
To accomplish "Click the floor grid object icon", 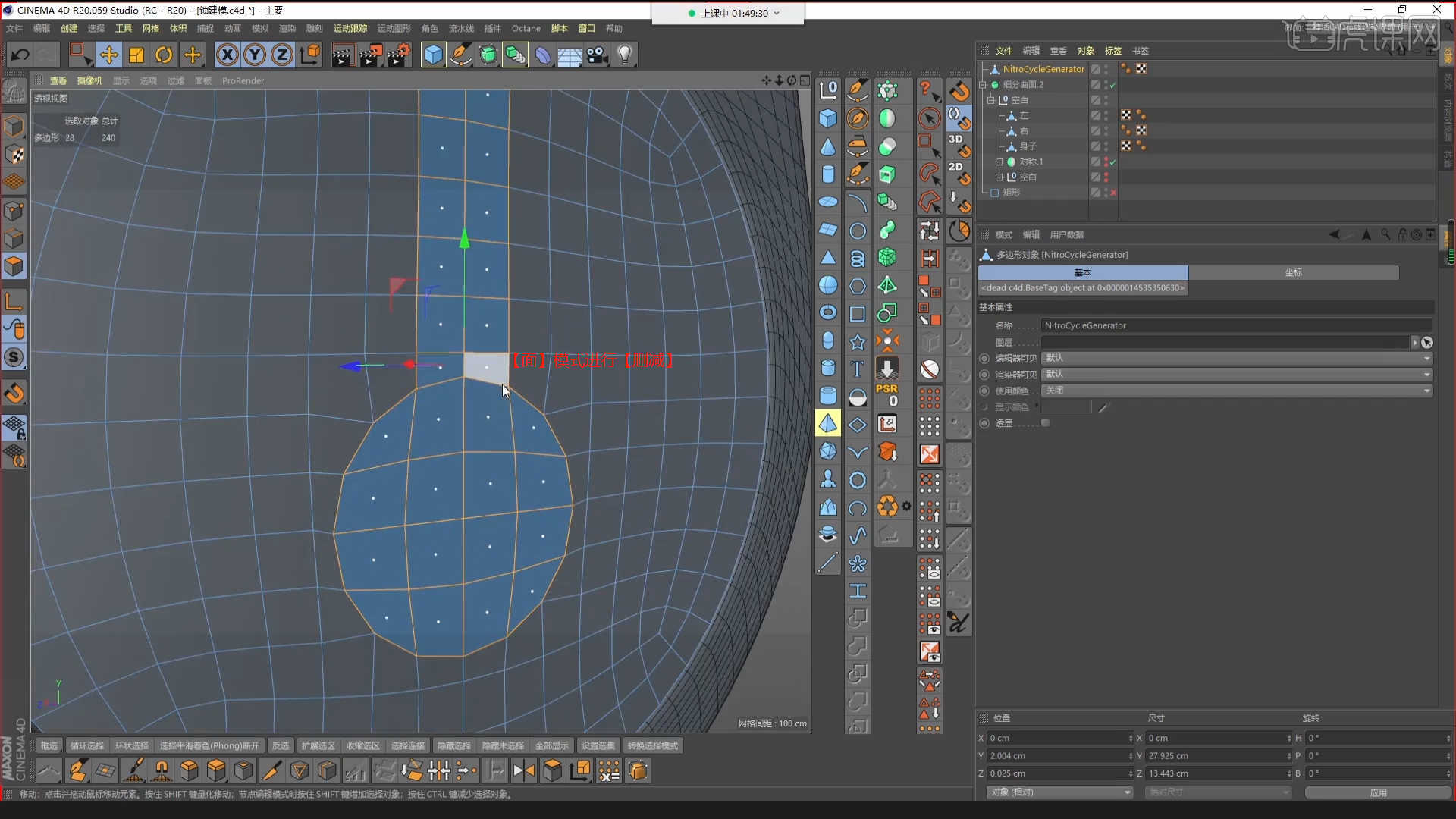I will pyautogui.click(x=570, y=55).
